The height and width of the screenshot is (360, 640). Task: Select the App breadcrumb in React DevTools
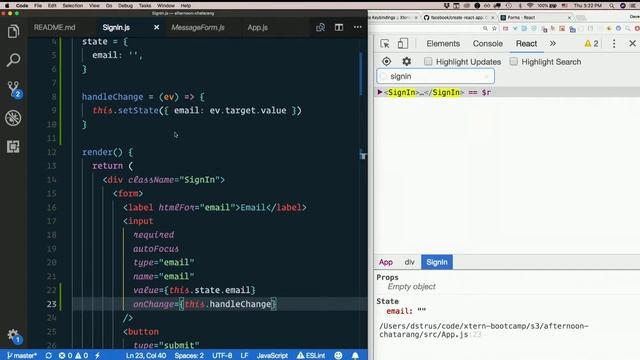pos(386,262)
